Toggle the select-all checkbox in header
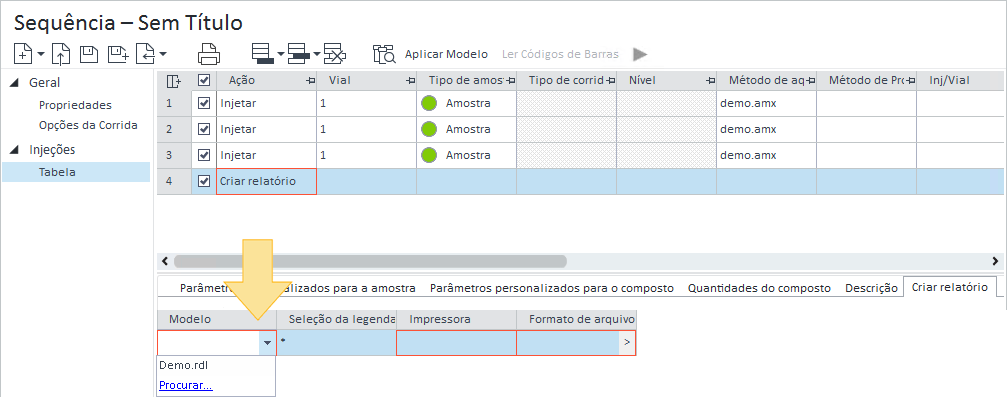 coord(204,81)
